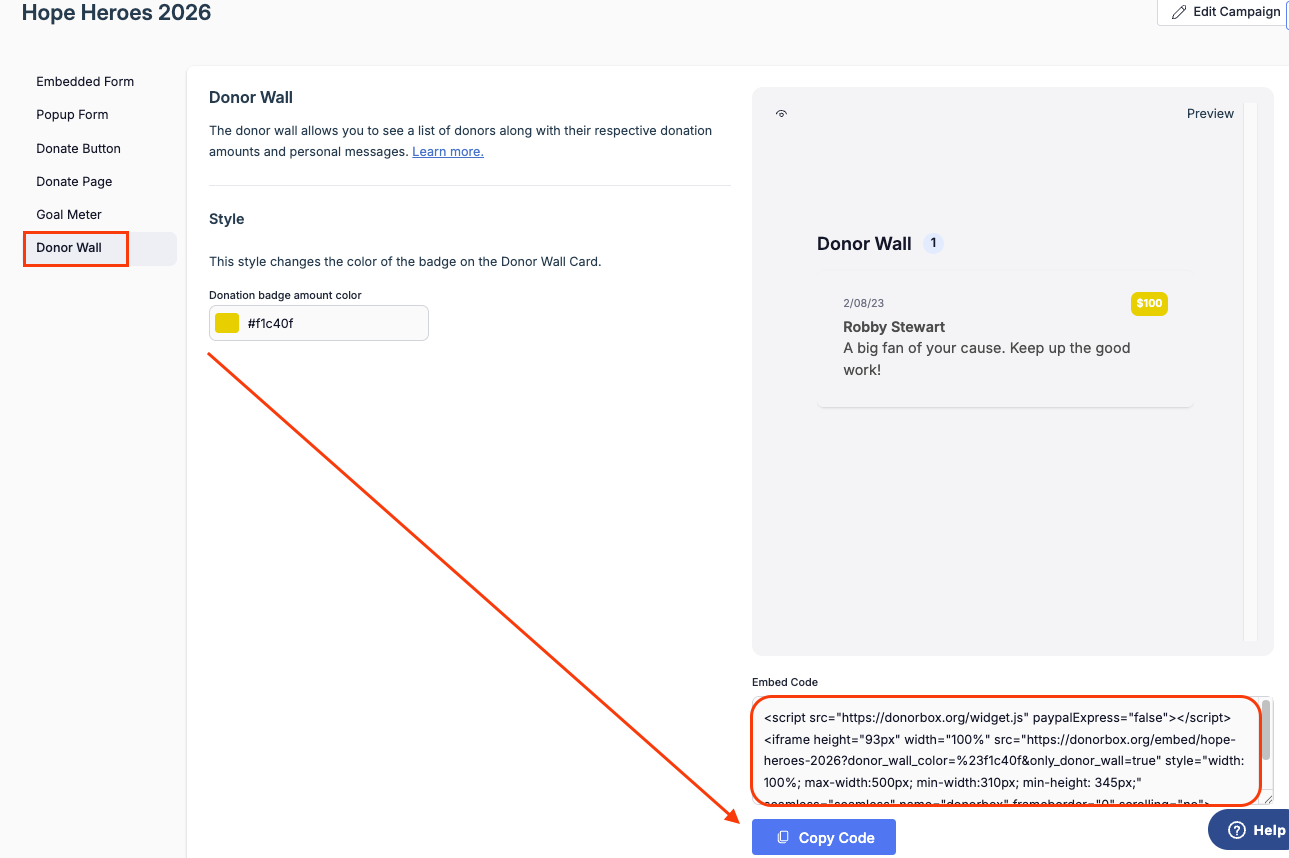Click the donor count badge showing 1
This screenshot has width=1289, height=858.
(x=933, y=243)
